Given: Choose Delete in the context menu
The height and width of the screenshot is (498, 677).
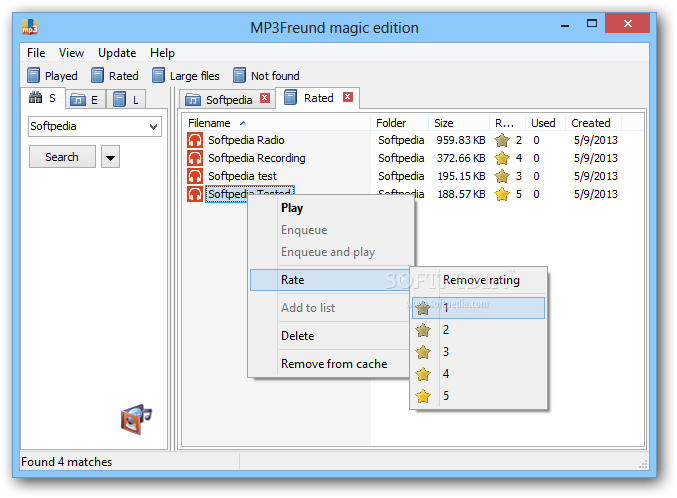Looking at the screenshot, I should 331,336.
